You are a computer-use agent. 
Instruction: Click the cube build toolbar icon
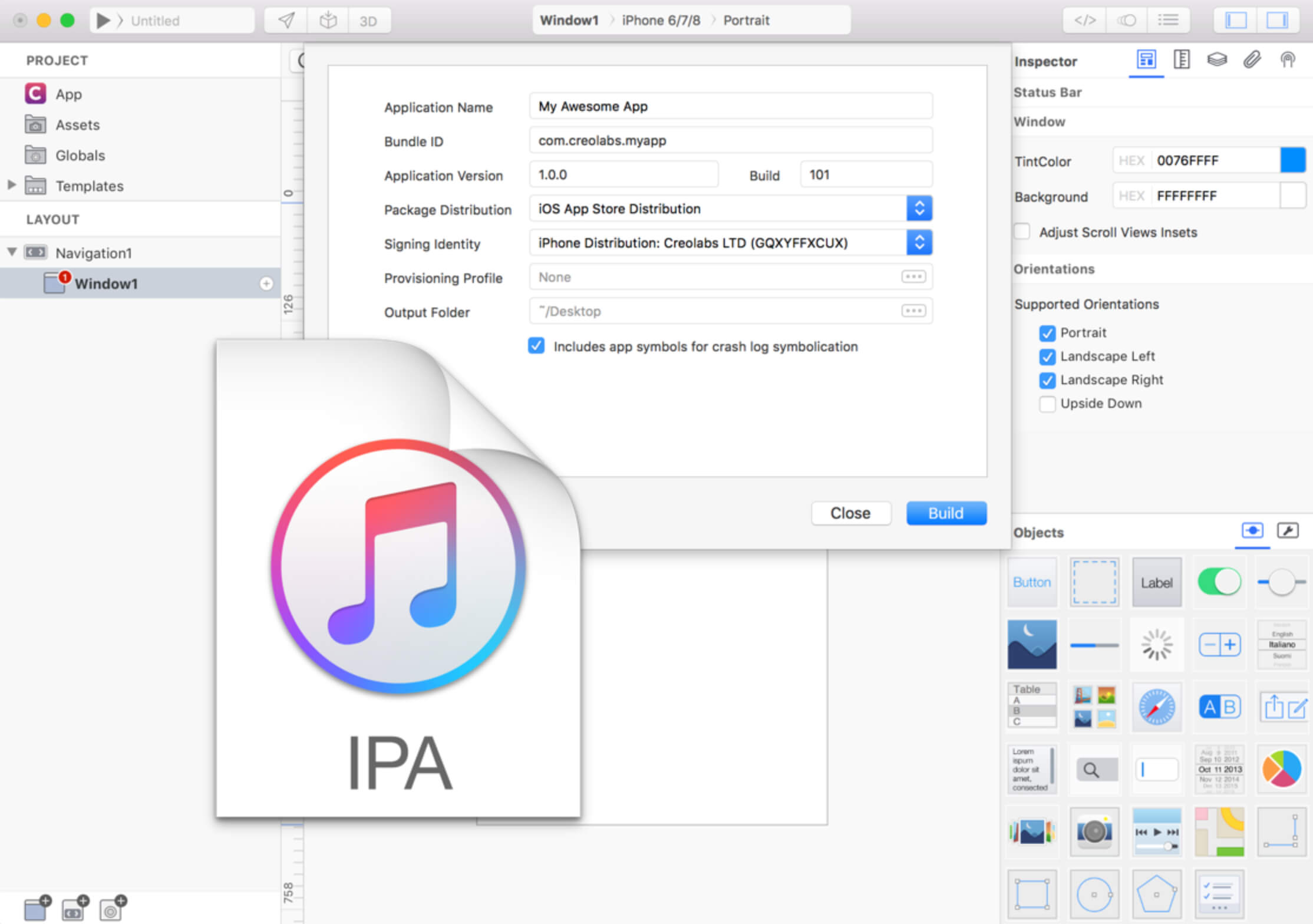[328, 21]
